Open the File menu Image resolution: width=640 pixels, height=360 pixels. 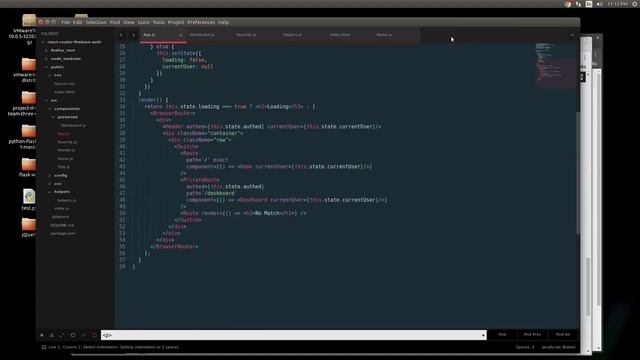point(65,22)
